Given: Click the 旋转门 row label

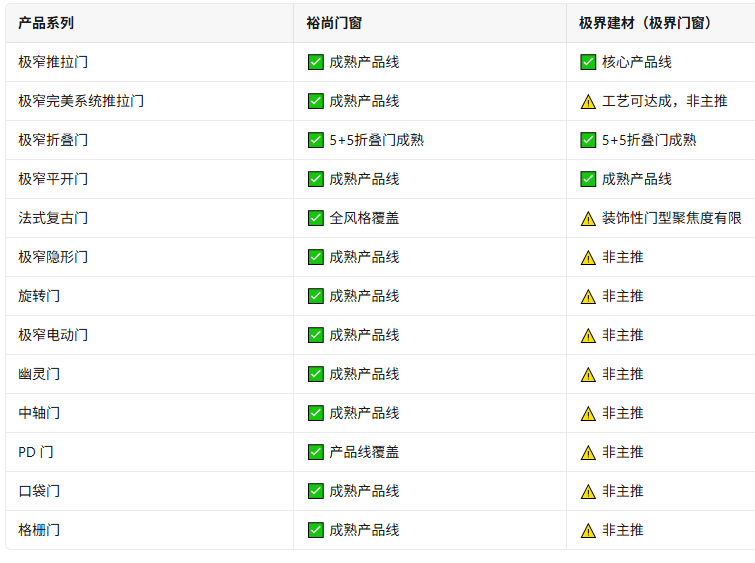Looking at the screenshot, I should point(39,296).
